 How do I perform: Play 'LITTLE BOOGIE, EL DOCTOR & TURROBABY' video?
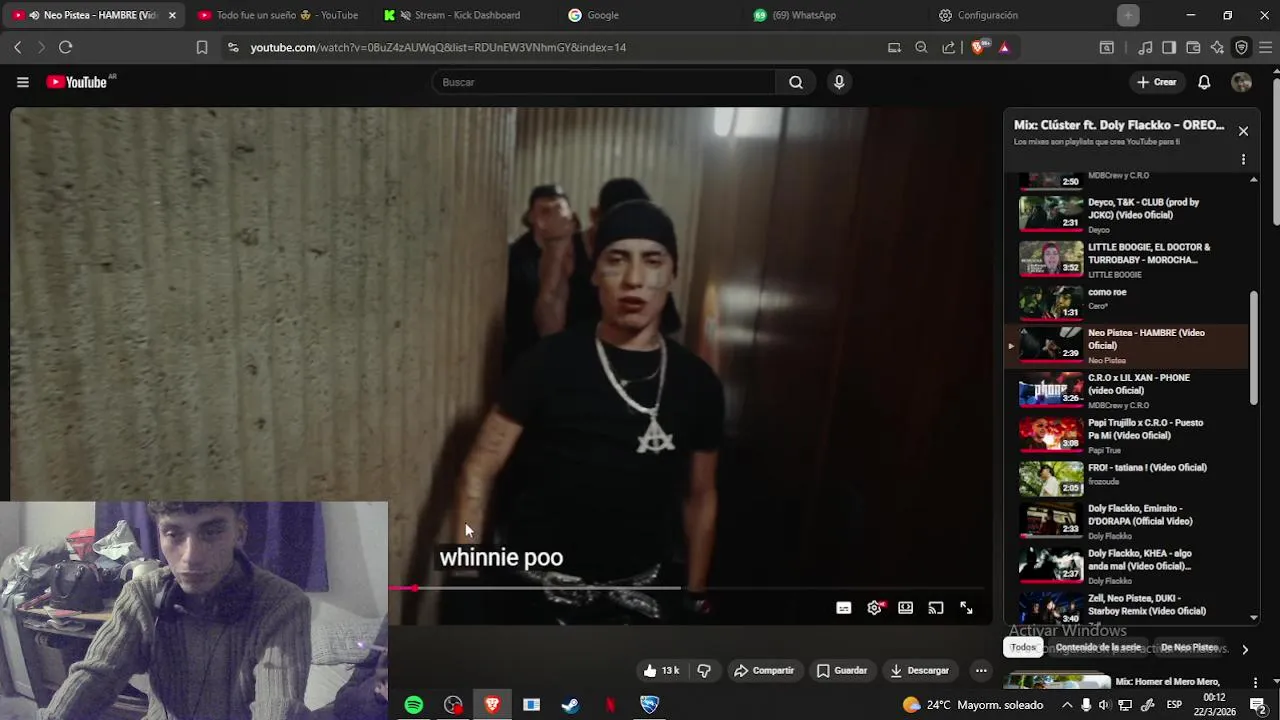point(1128,259)
